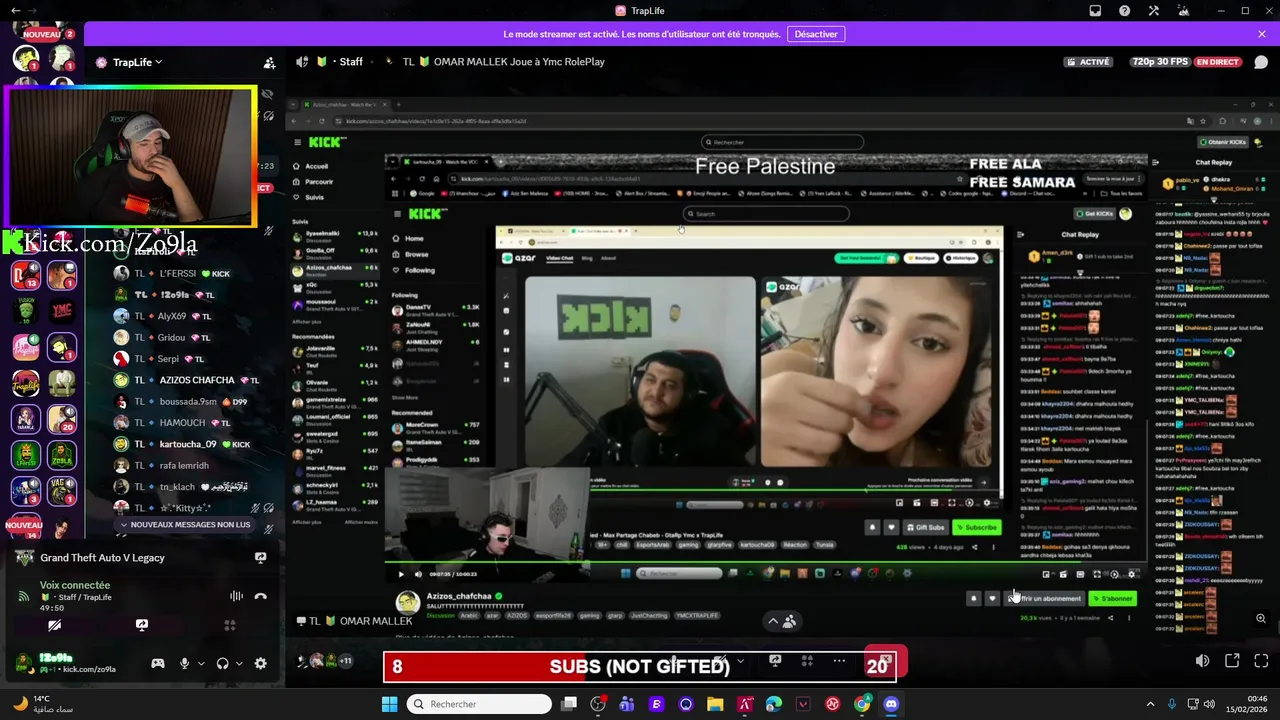Viewport: 1280px width, 720px height.
Task: Open the 720p 30 FPS stream quality indicator
Action: pos(1160,62)
